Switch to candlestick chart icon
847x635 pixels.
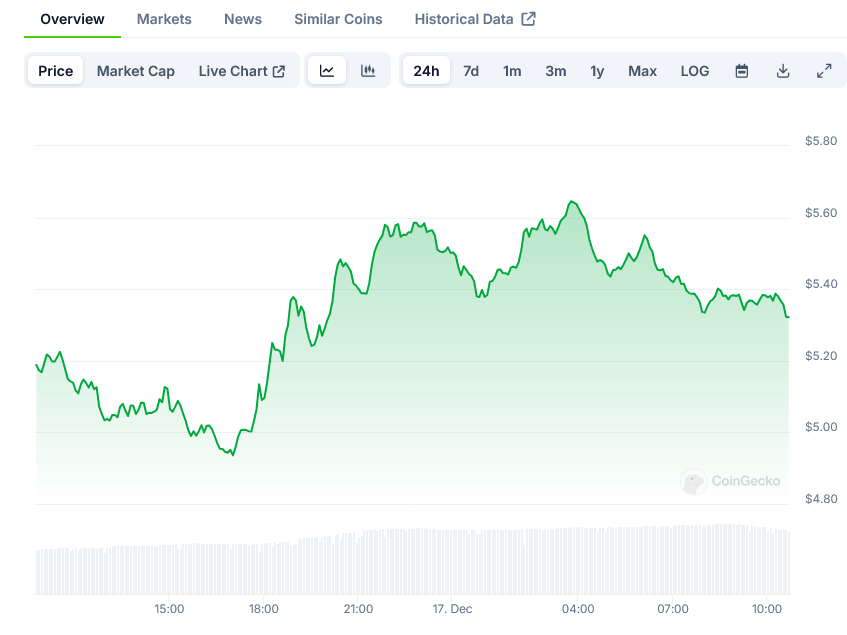(x=368, y=71)
